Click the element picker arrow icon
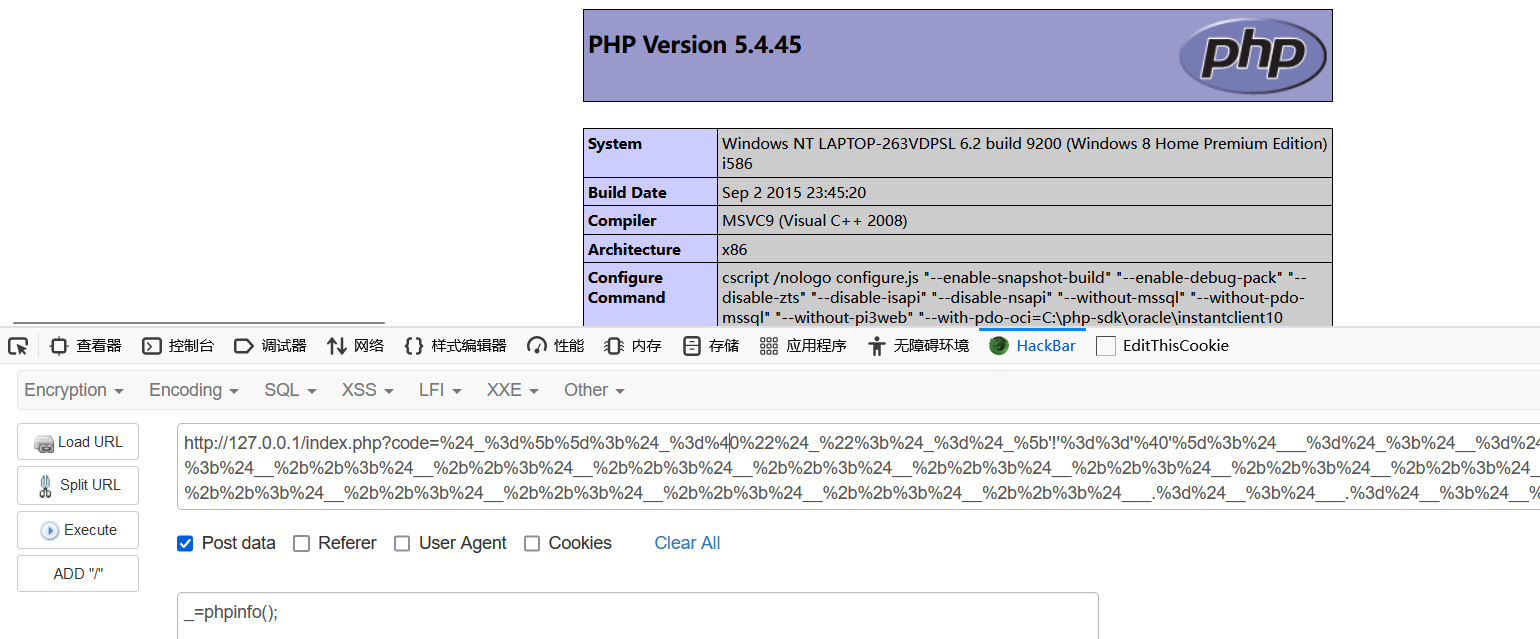 point(18,346)
